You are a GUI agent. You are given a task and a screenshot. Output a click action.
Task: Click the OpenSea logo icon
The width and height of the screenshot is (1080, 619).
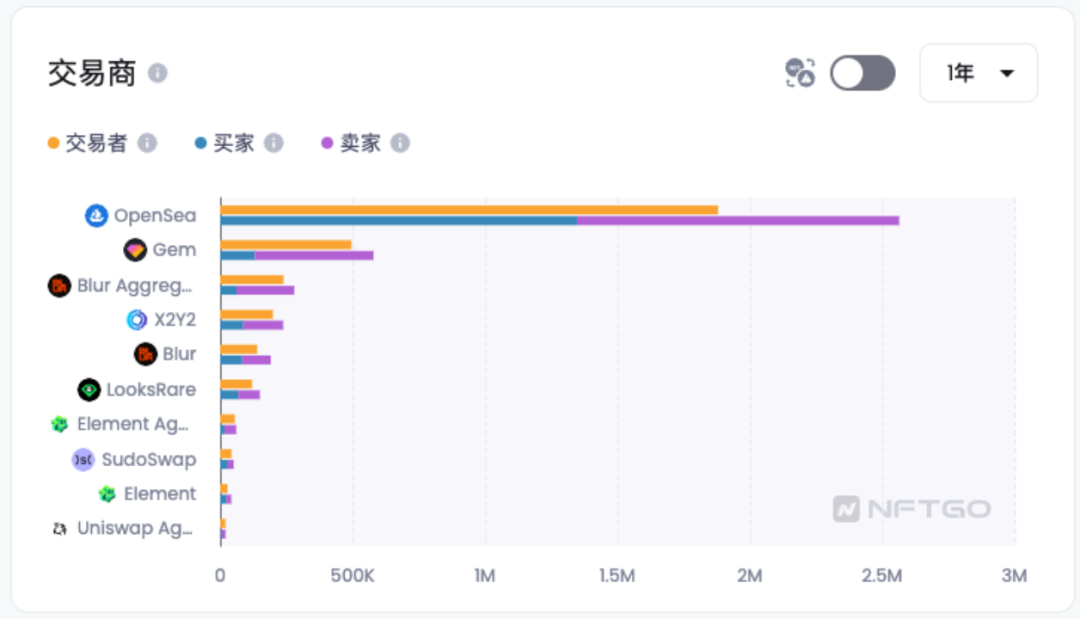[96, 216]
